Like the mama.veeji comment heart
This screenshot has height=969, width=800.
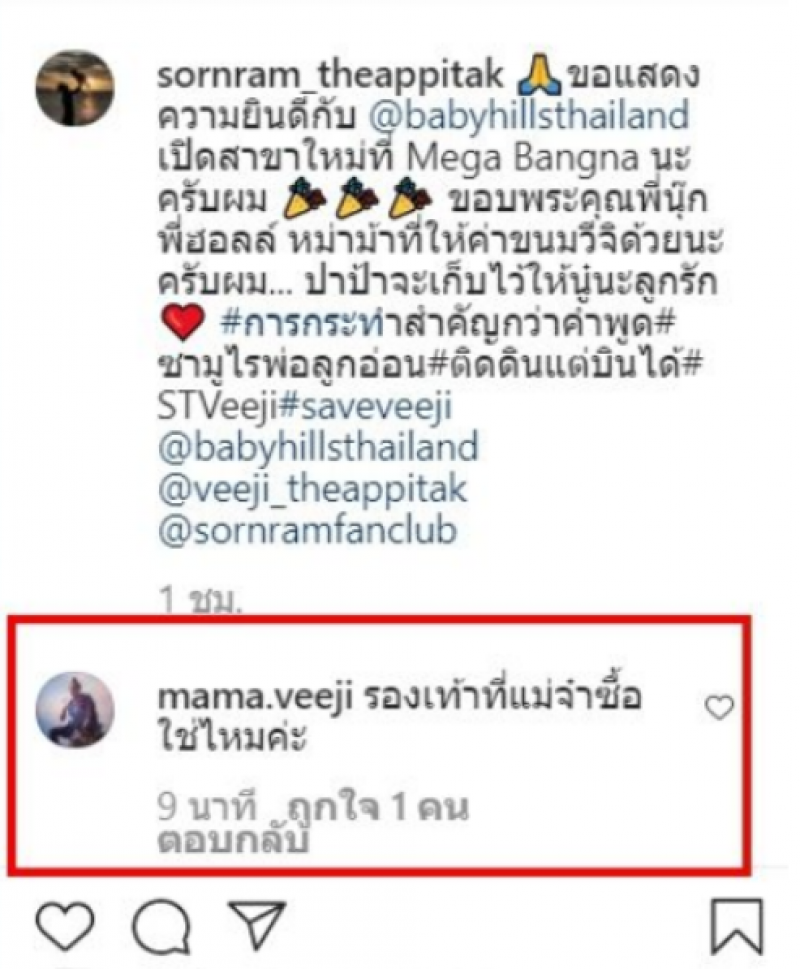pyautogui.click(x=719, y=708)
